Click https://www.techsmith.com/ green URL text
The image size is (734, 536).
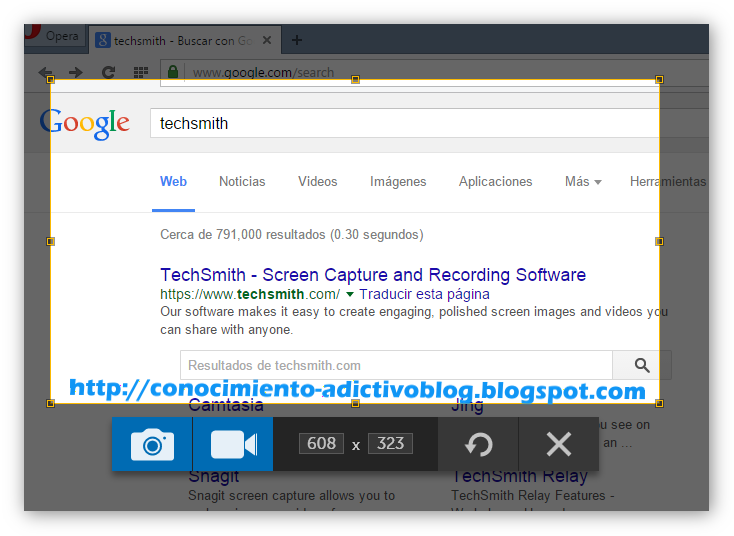[250, 294]
